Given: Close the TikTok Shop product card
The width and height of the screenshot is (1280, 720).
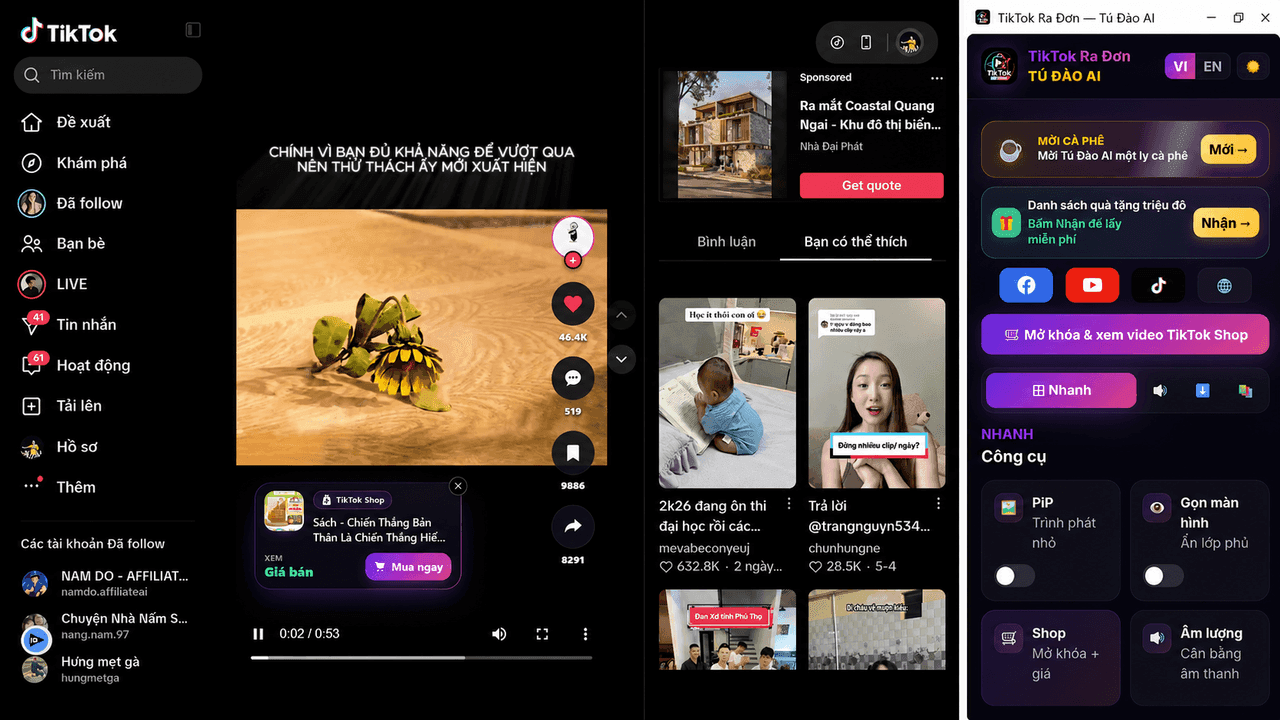Looking at the screenshot, I should [458, 486].
